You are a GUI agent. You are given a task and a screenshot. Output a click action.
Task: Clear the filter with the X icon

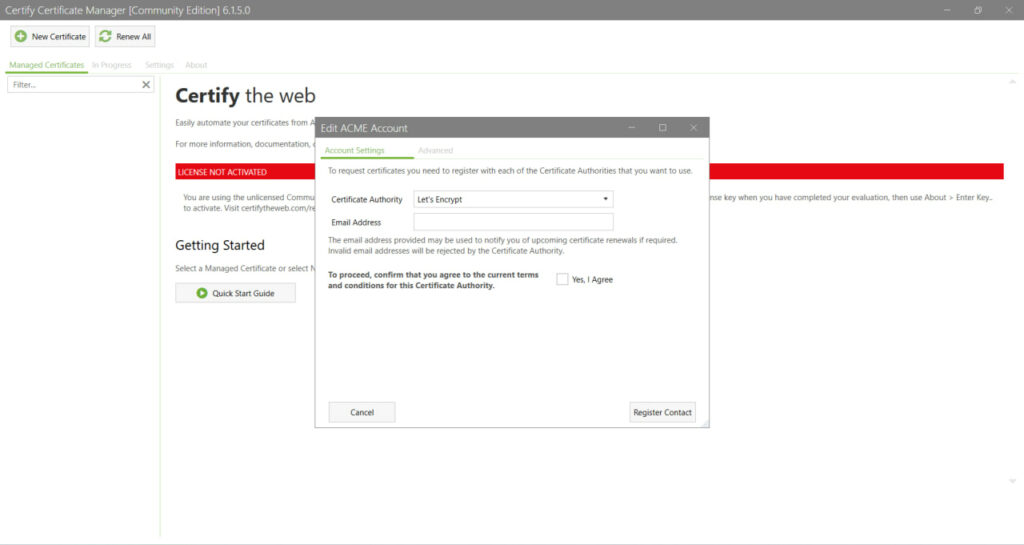(146, 85)
